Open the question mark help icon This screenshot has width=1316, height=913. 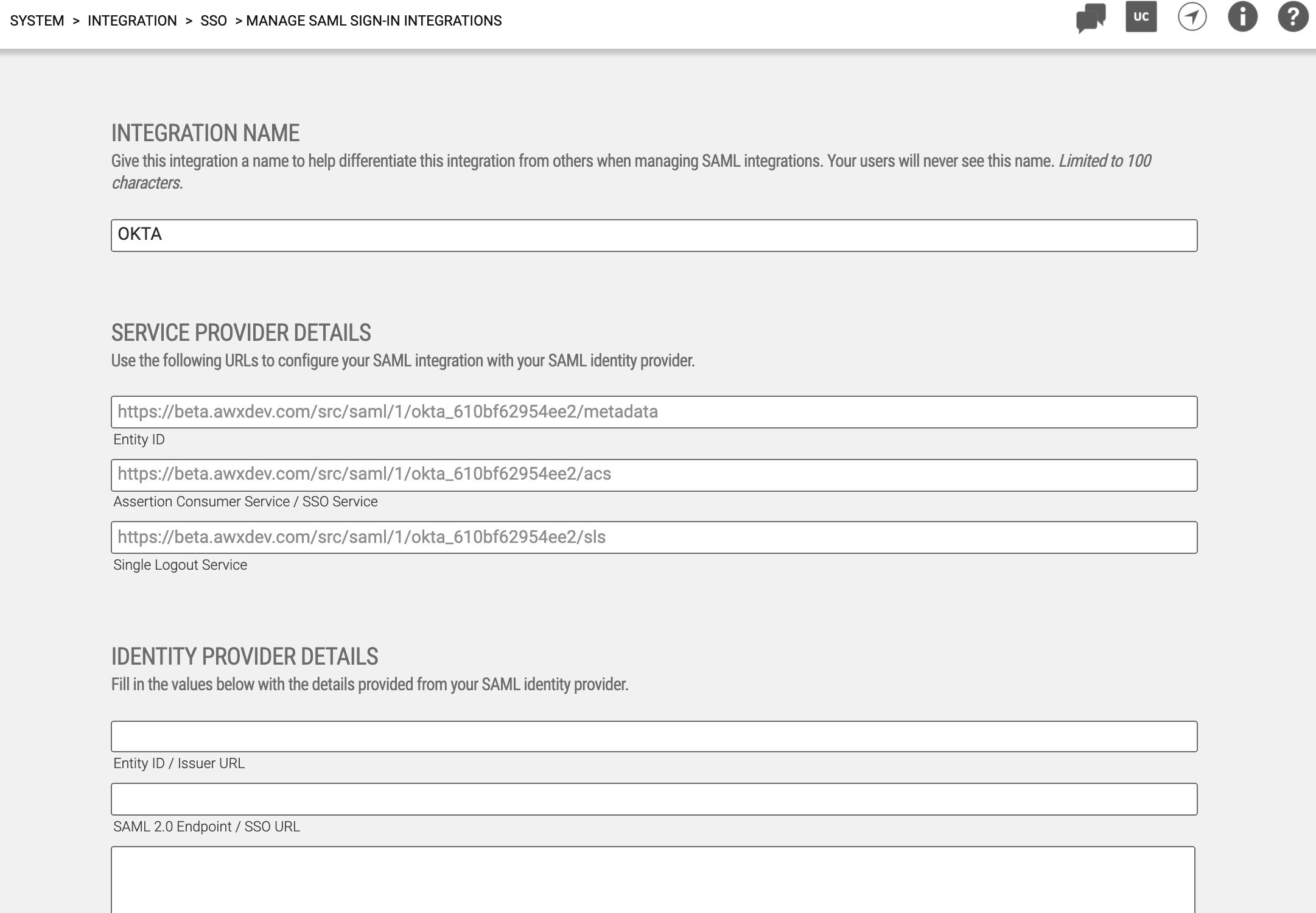pyautogui.click(x=1293, y=17)
